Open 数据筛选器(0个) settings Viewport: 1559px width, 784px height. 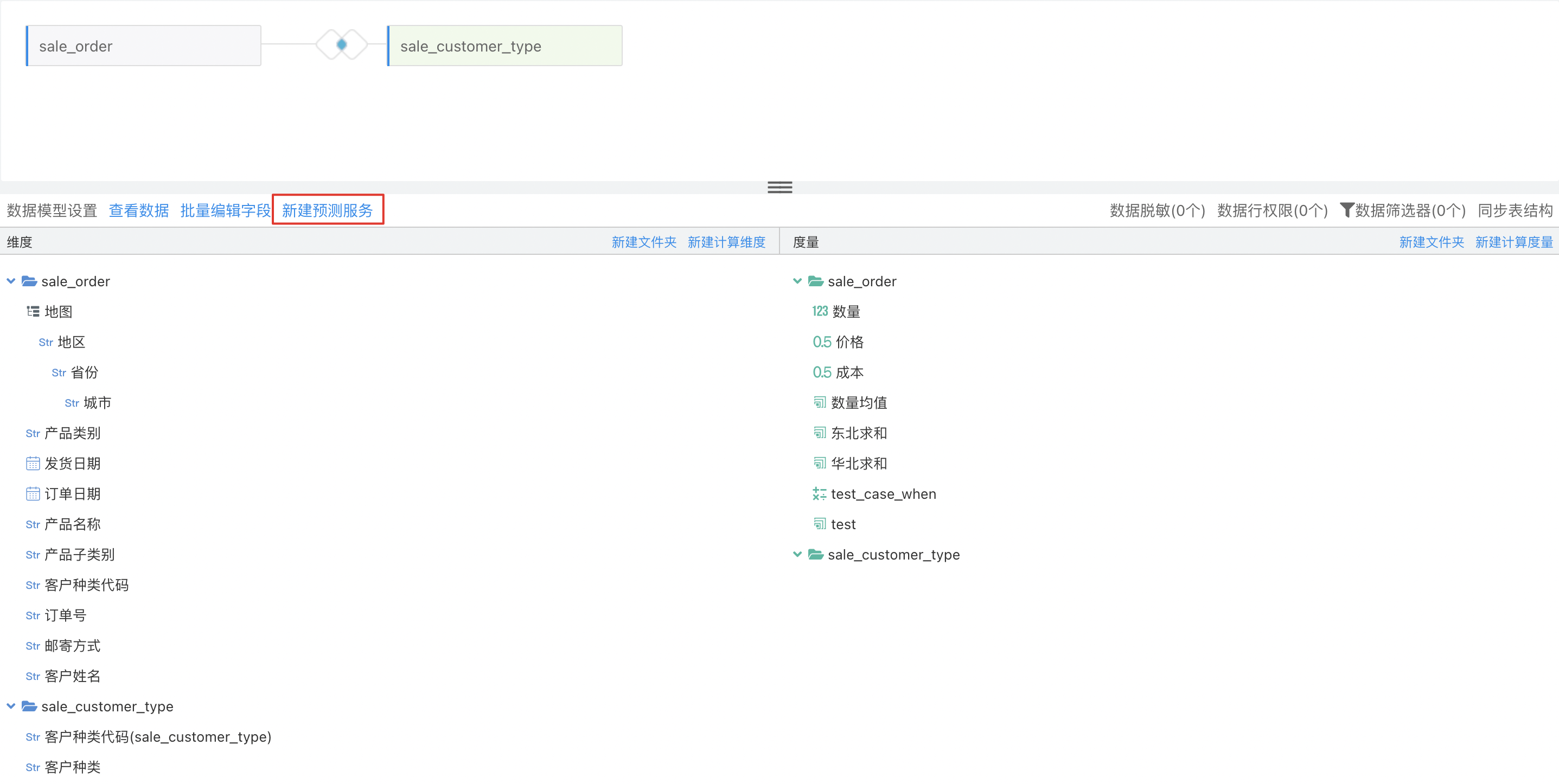pos(1403,210)
